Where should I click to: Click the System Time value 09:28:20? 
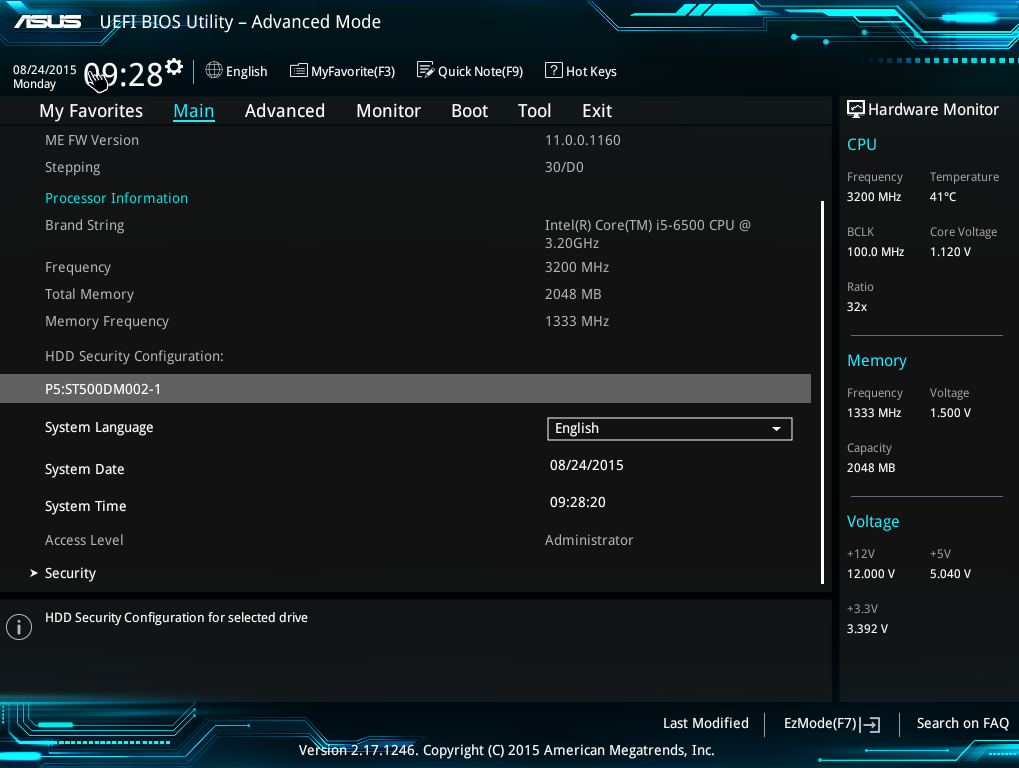(x=577, y=502)
